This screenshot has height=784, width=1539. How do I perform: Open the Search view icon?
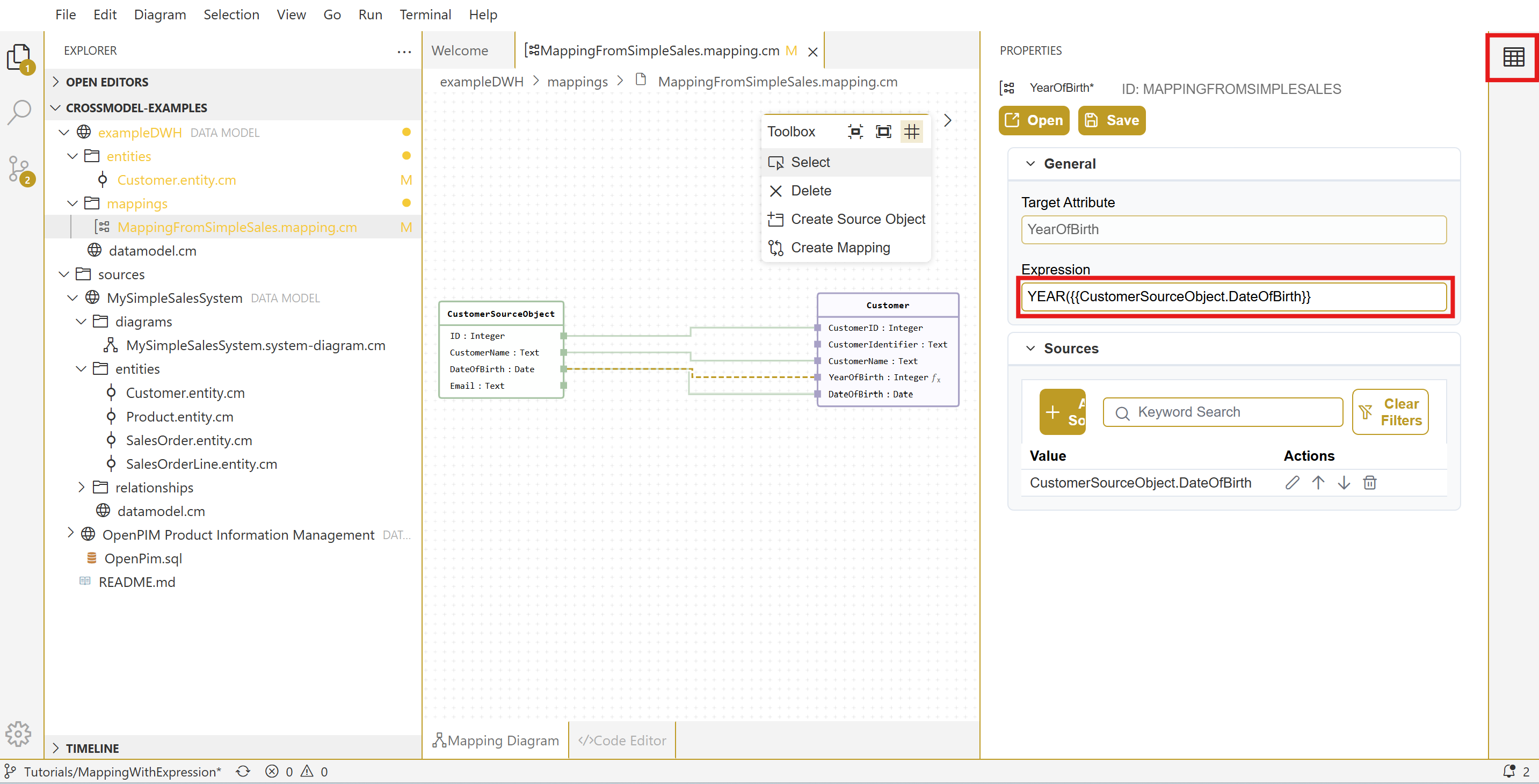point(19,112)
